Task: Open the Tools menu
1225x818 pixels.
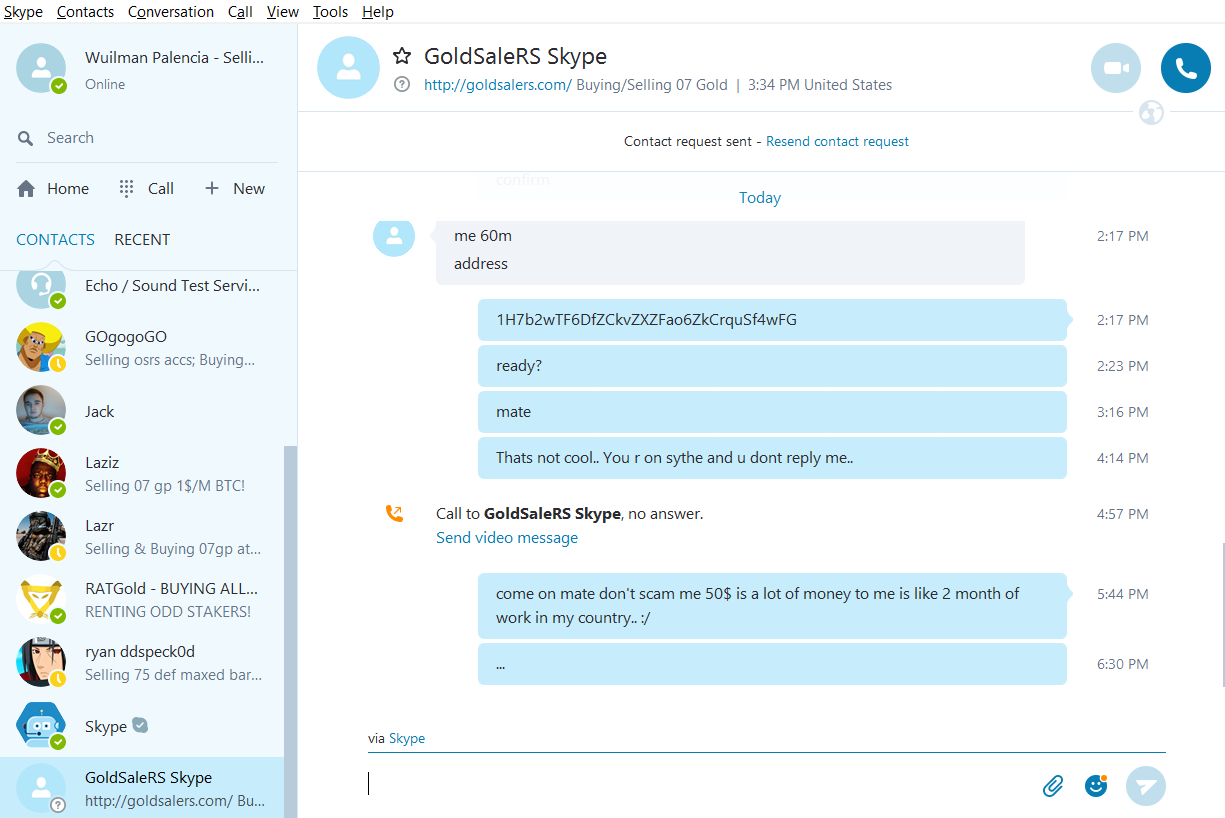Action: [330, 12]
